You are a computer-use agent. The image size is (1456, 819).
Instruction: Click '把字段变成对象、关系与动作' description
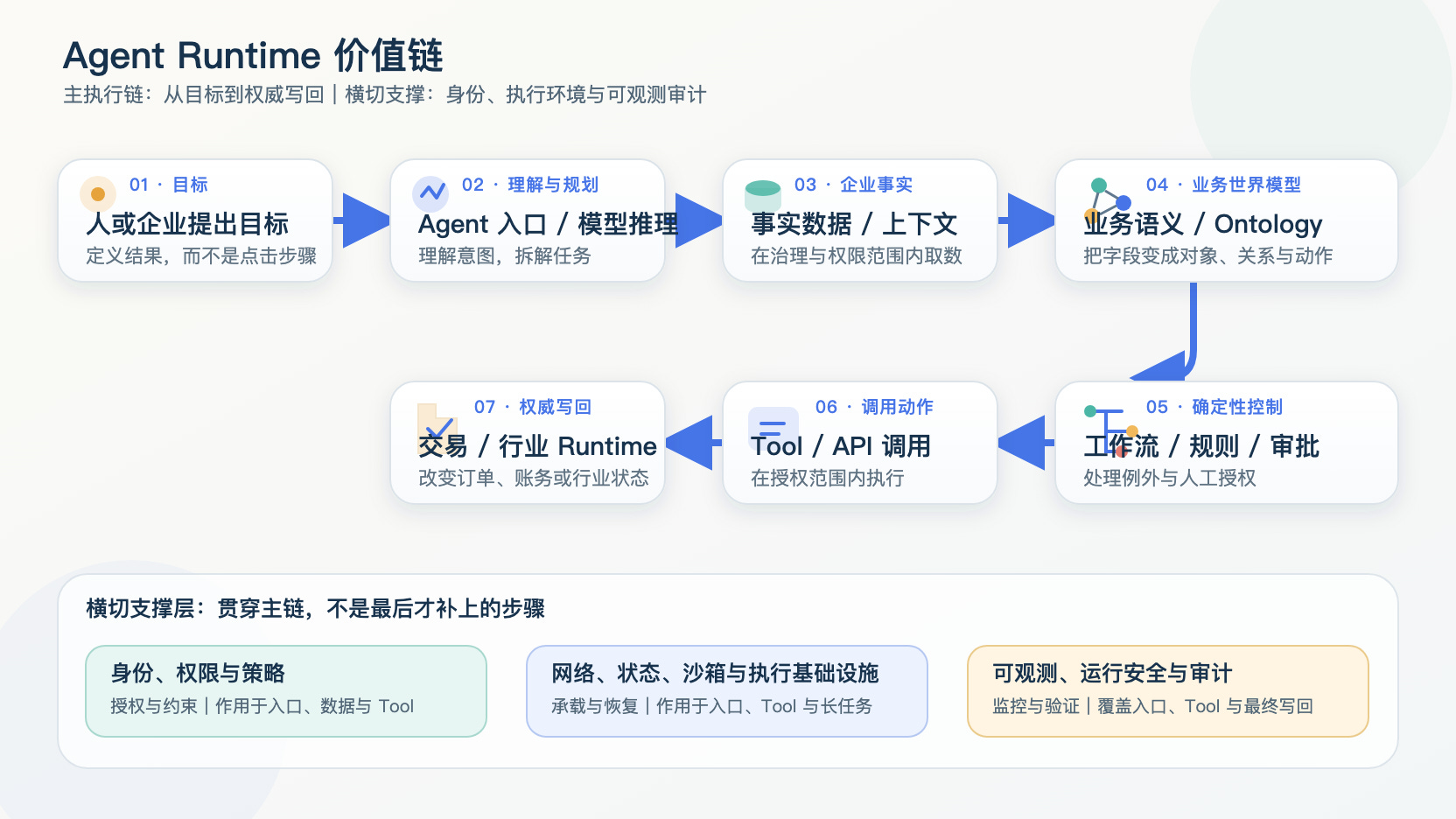tap(1208, 255)
